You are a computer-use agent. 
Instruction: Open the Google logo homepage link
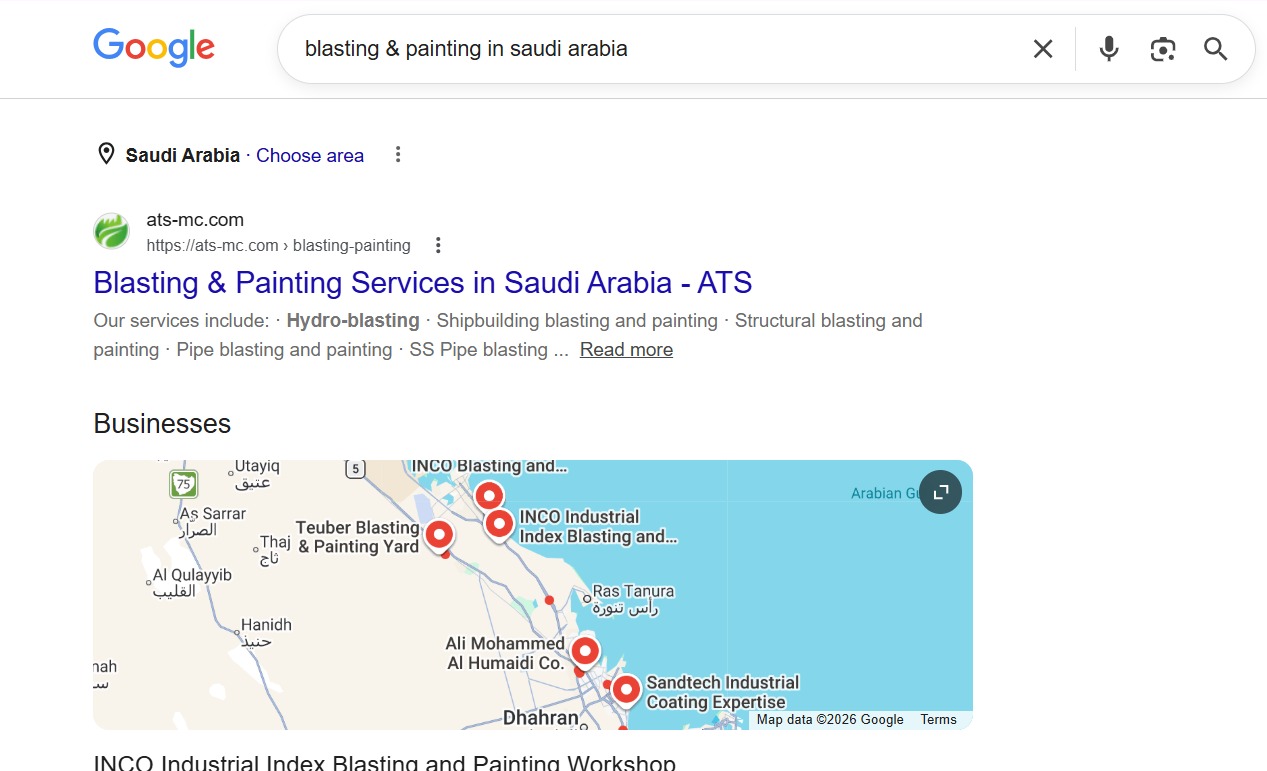point(154,47)
